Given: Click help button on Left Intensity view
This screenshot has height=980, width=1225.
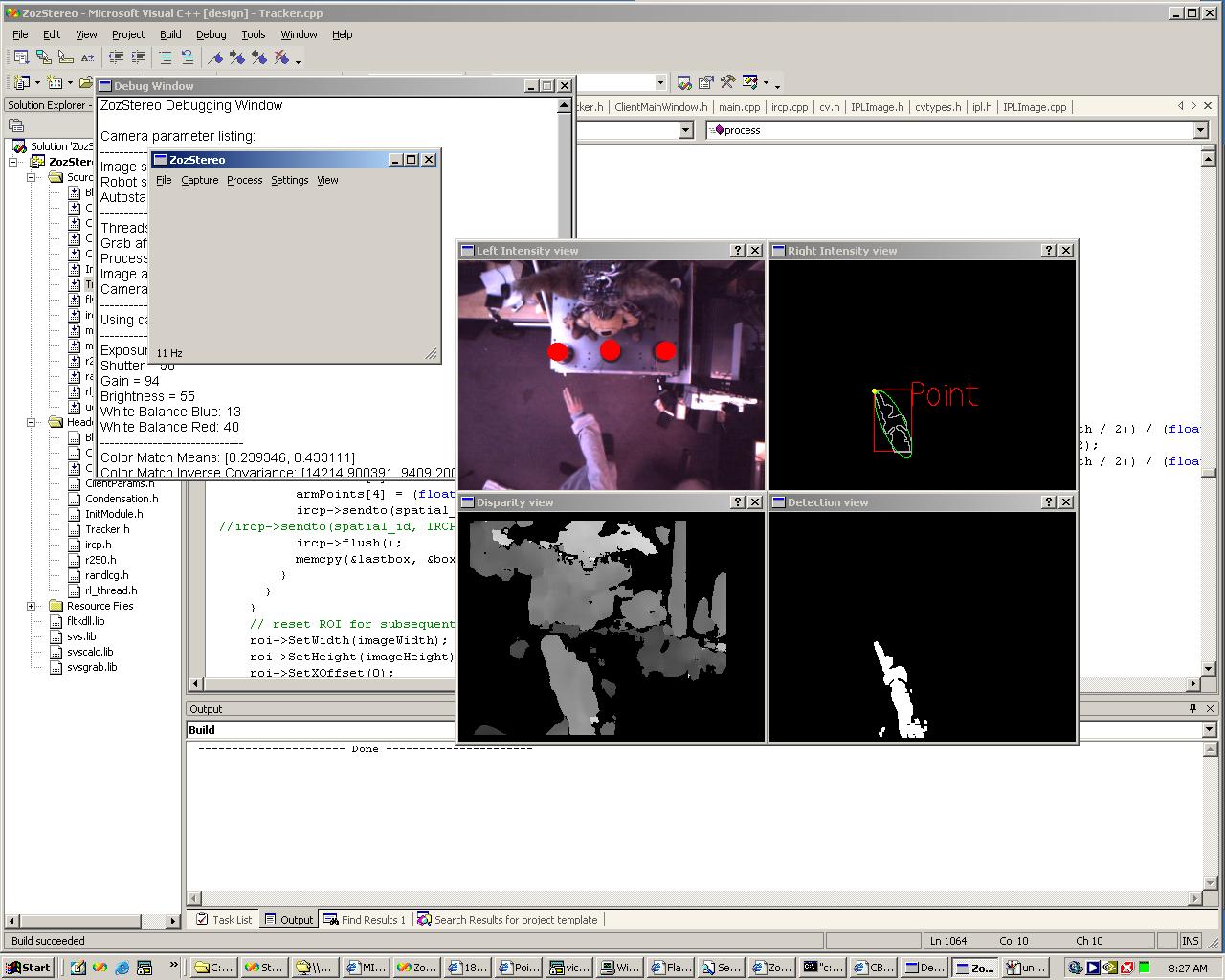Looking at the screenshot, I should (x=737, y=251).
